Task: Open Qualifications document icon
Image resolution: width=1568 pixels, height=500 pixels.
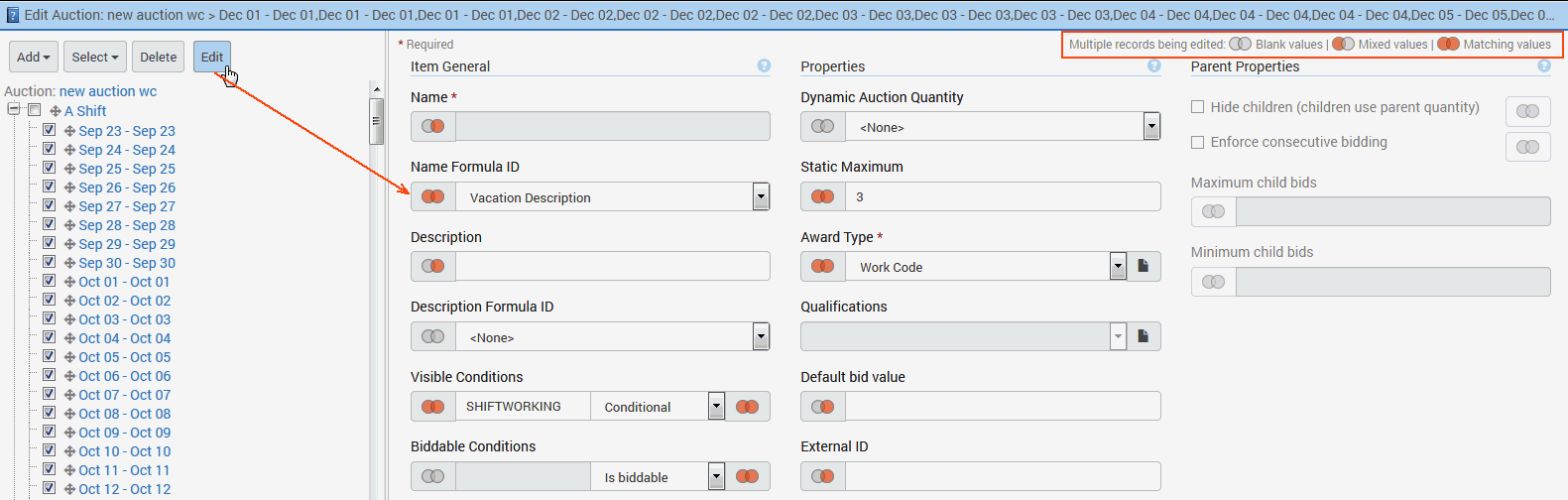Action: click(1144, 336)
